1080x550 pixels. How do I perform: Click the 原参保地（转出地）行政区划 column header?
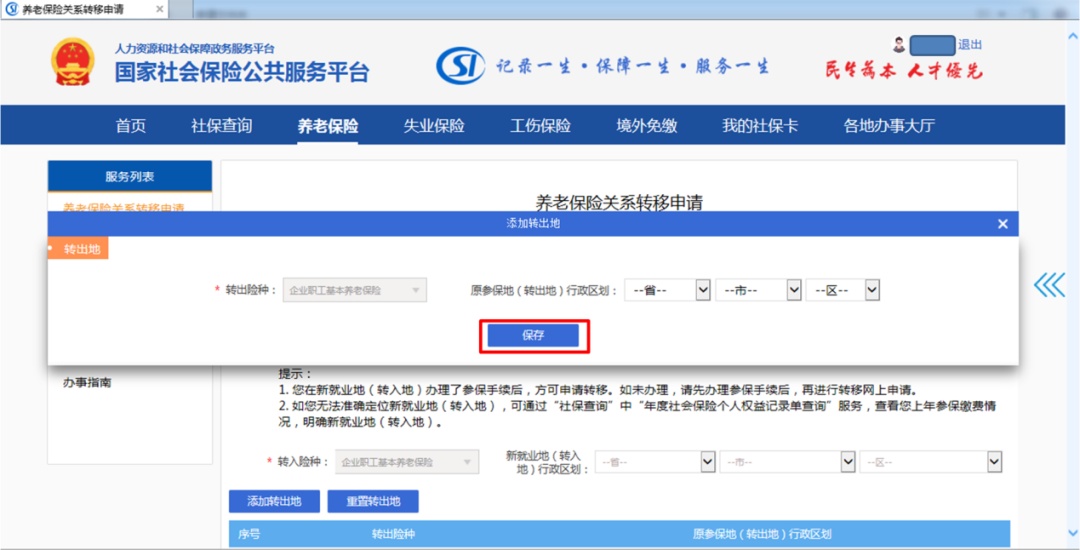coord(762,534)
